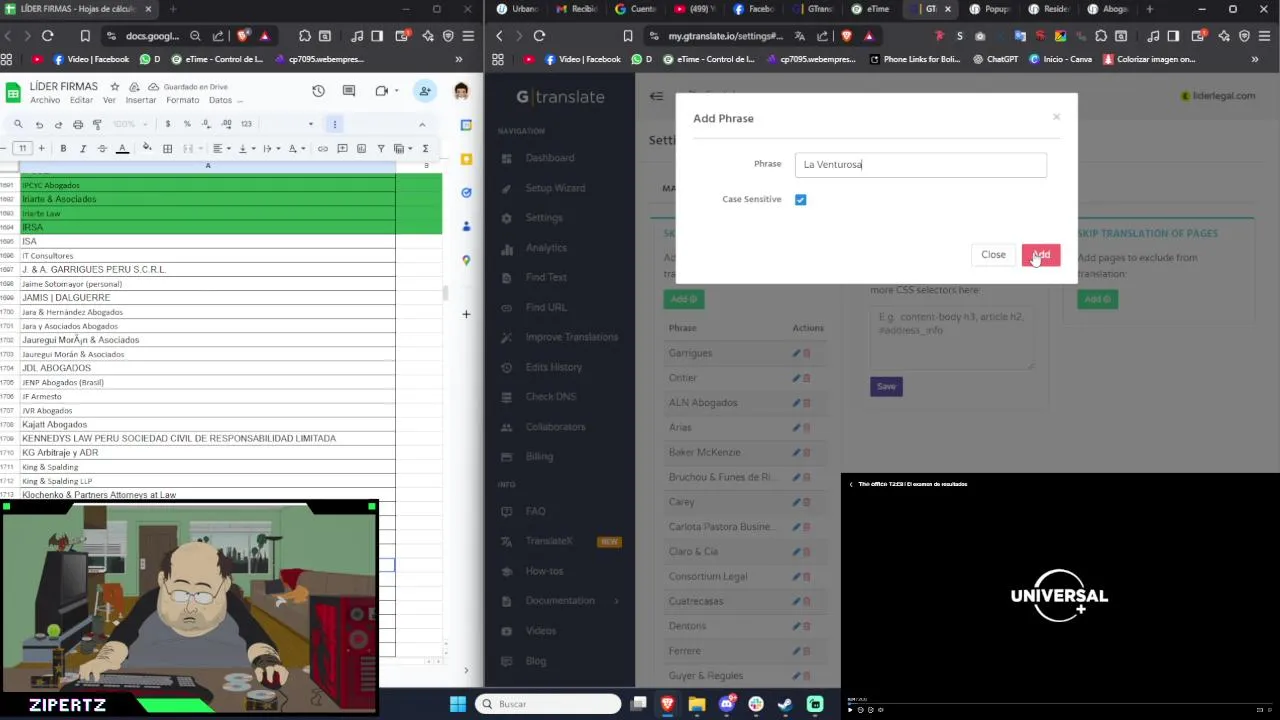Click the Print icon in Sheets toolbar
1280x720 pixels.
click(78, 124)
